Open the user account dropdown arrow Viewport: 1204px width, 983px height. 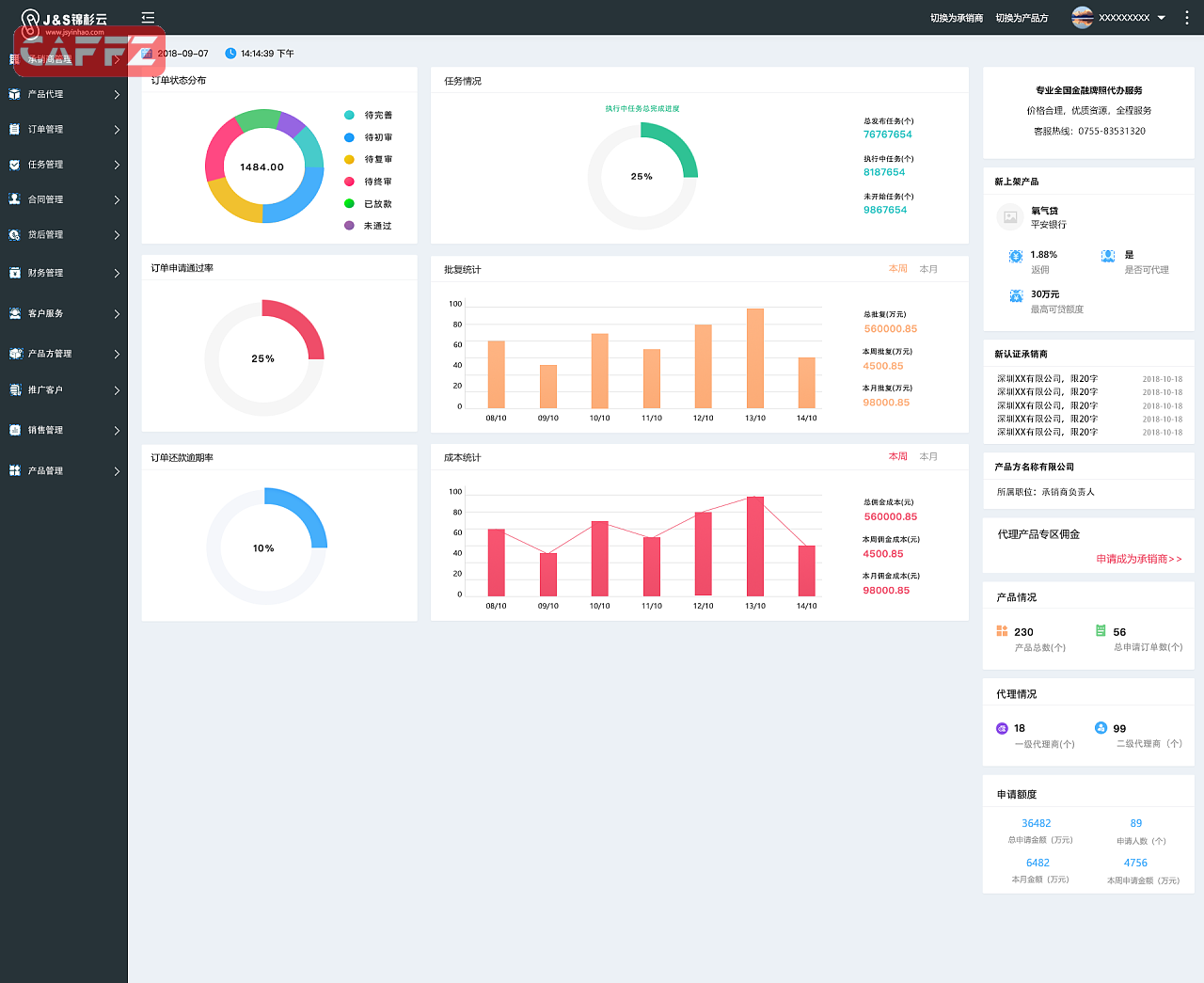[x=1162, y=18]
